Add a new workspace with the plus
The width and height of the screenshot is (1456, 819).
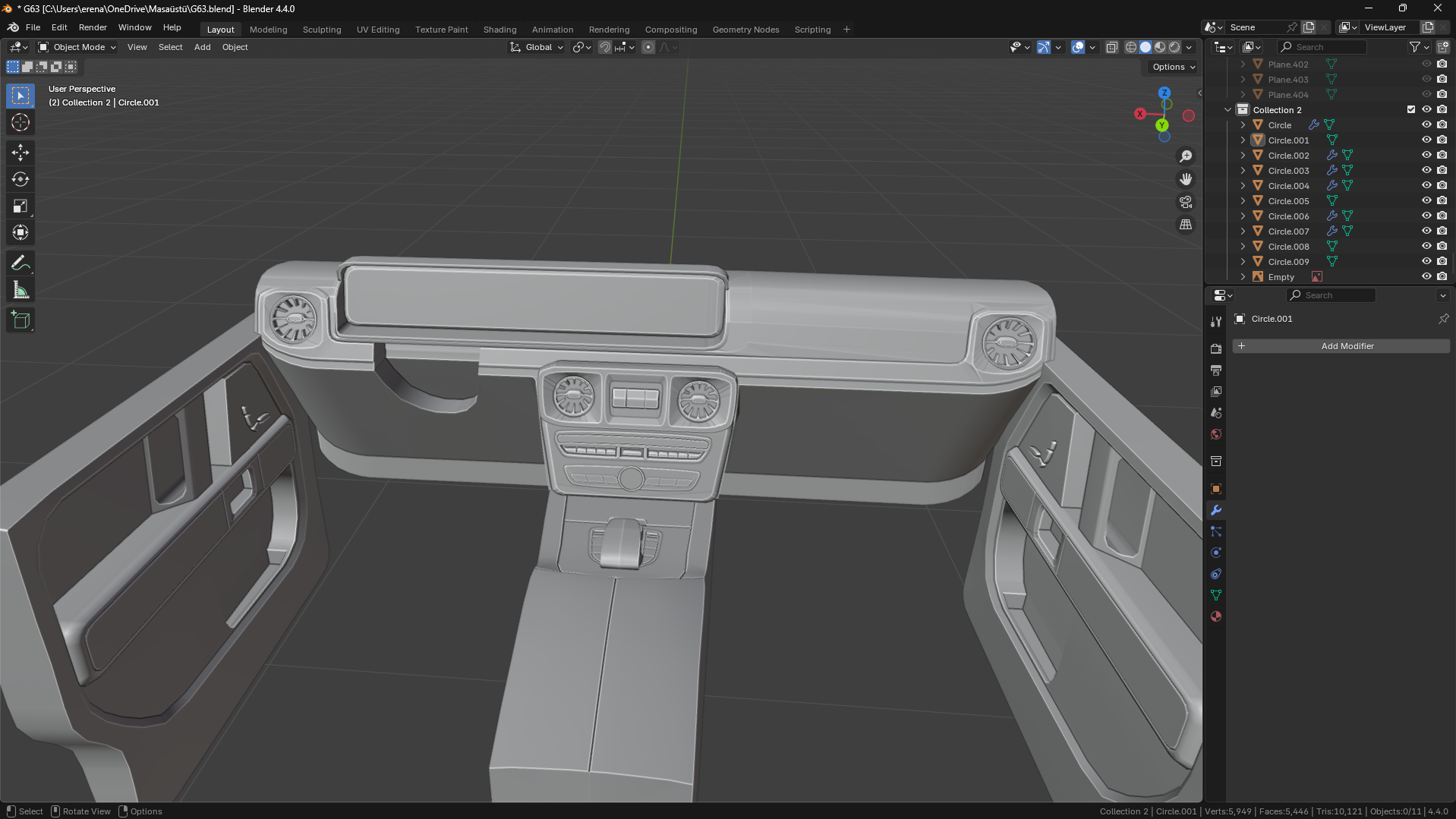point(846,30)
